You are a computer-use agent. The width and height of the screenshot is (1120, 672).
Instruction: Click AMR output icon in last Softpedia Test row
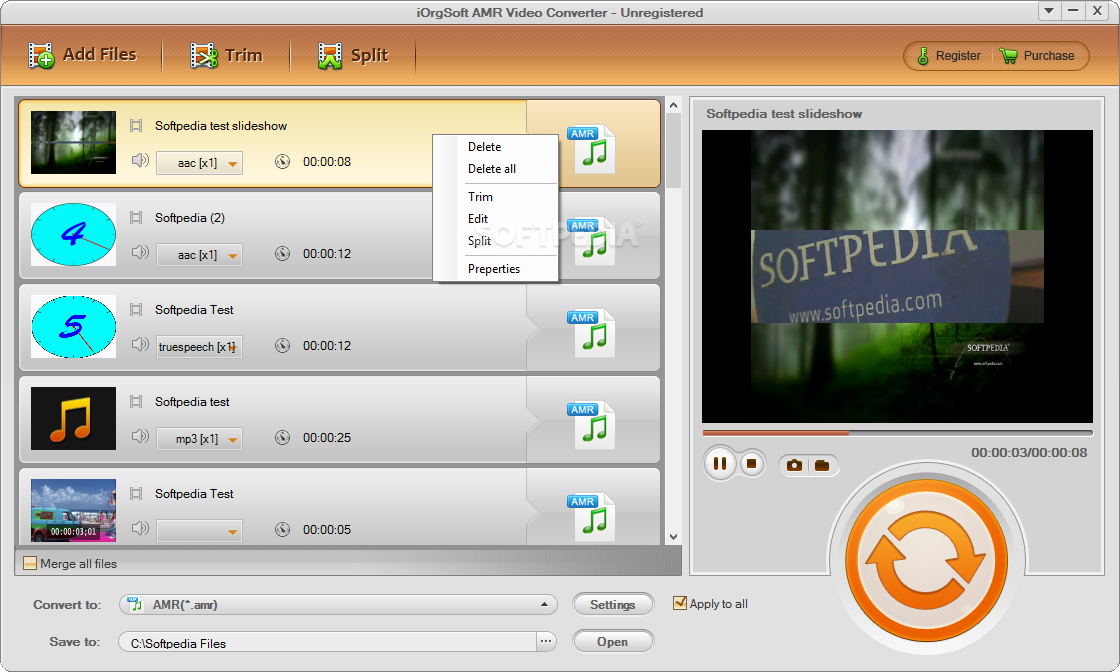(x=591, y=517)
